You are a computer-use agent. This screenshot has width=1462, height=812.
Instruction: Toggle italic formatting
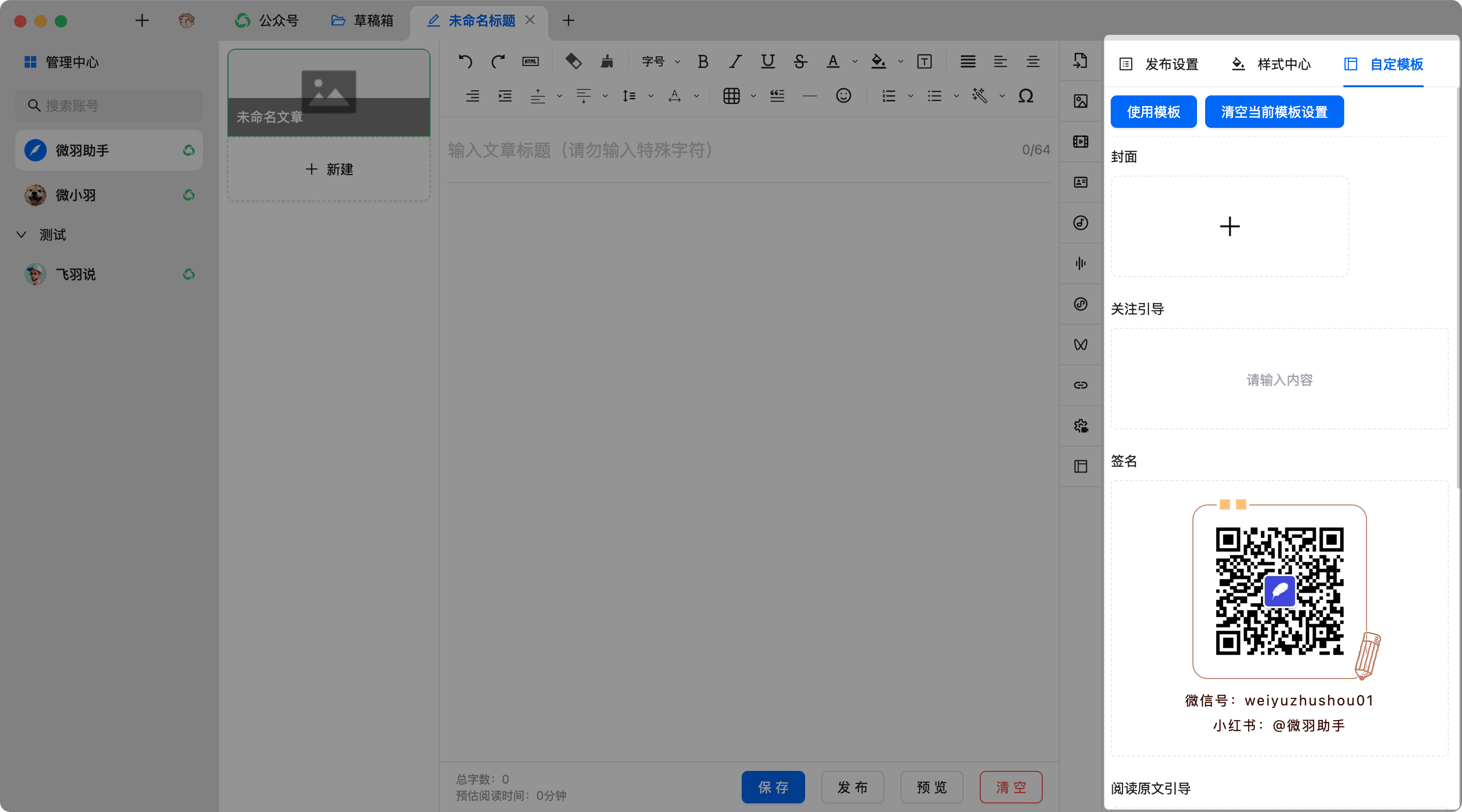point(736,61)
